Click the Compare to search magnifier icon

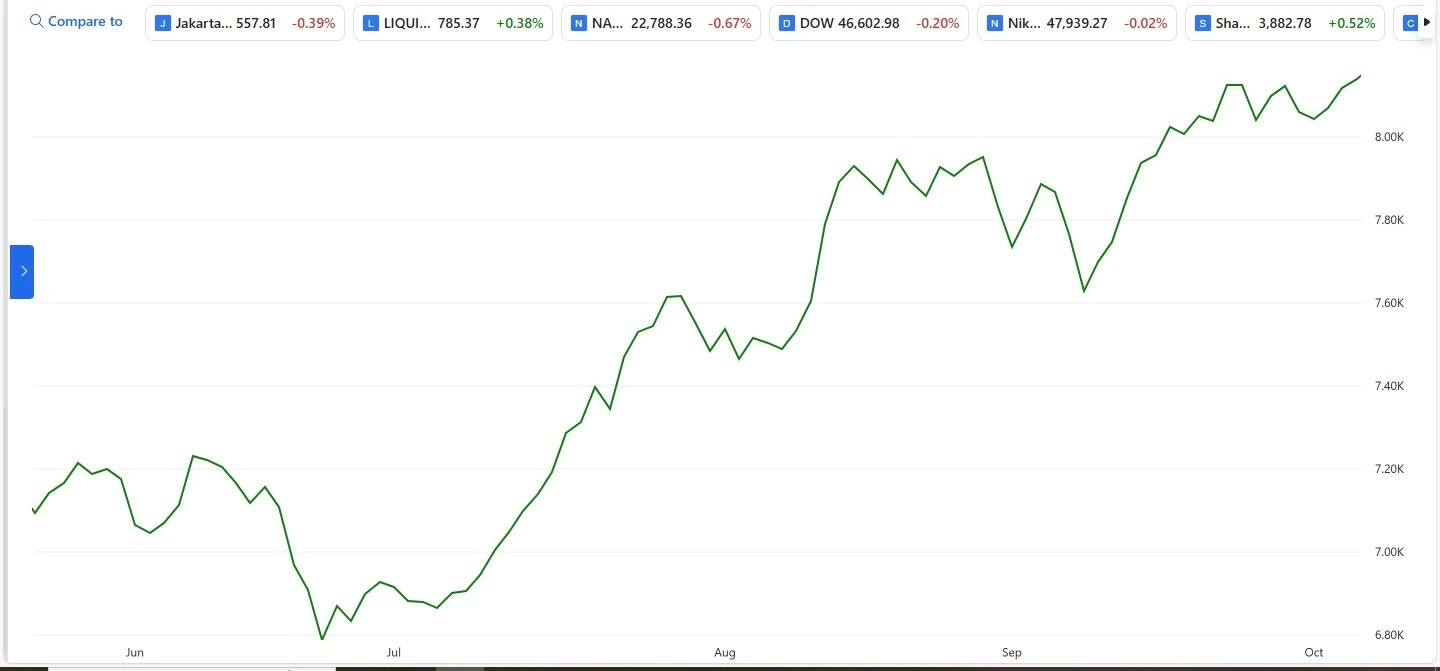click(x=37, y=22)
